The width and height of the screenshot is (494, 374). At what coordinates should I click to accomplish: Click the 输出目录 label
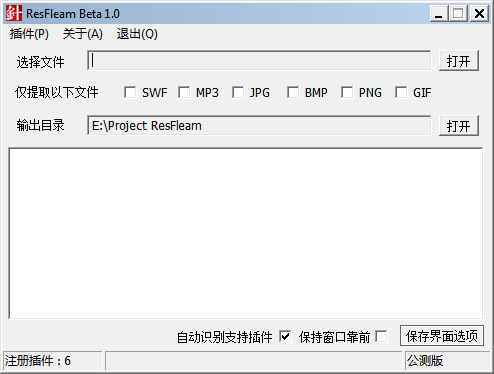[x=40, y=125]
